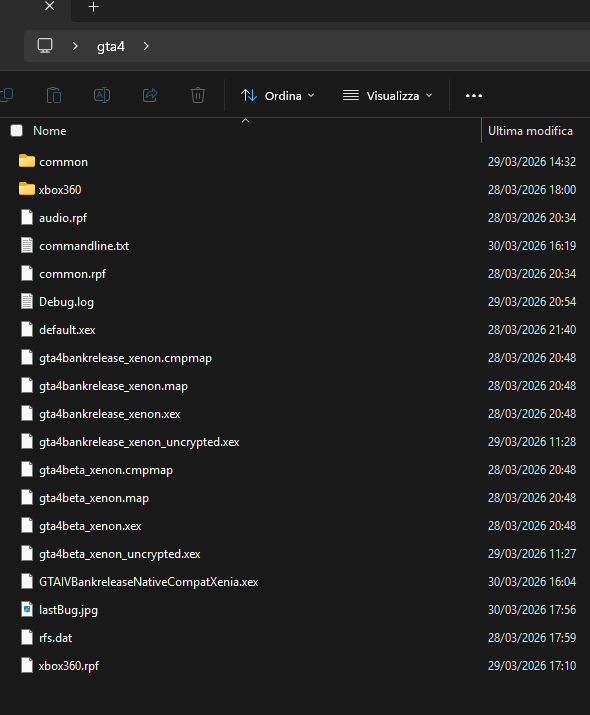Click the This PC monitor icon in address bar
This screenshot has height=715, width=590.
point(45,46)
